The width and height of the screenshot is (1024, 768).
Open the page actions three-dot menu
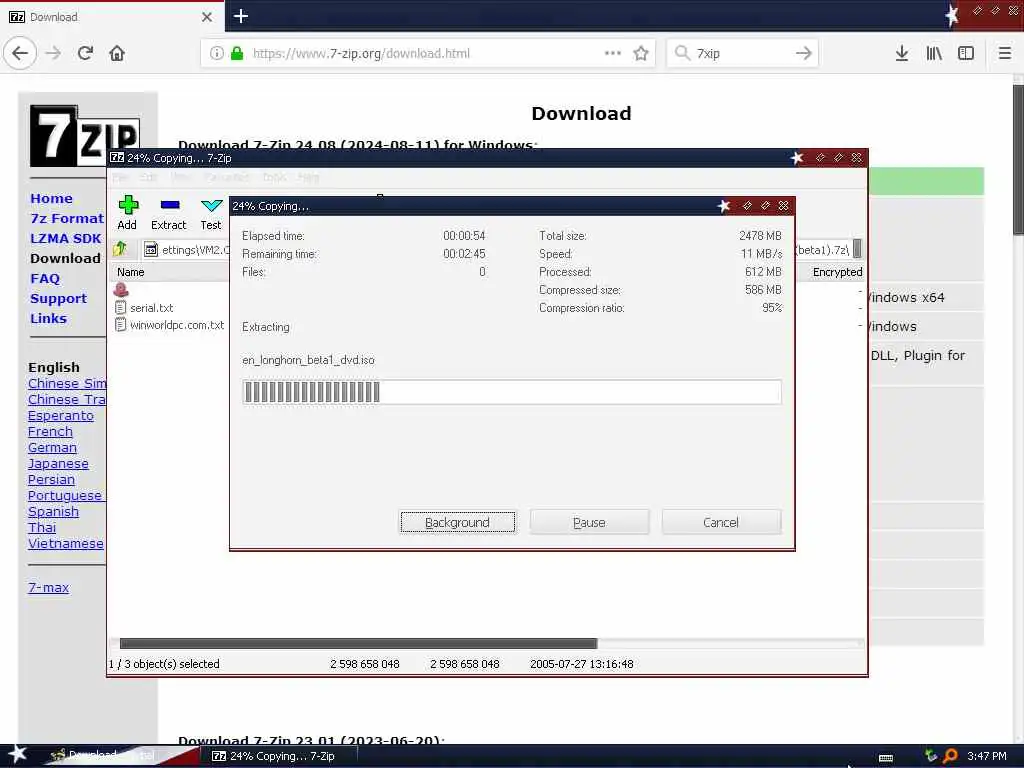(x=613, y=53)
